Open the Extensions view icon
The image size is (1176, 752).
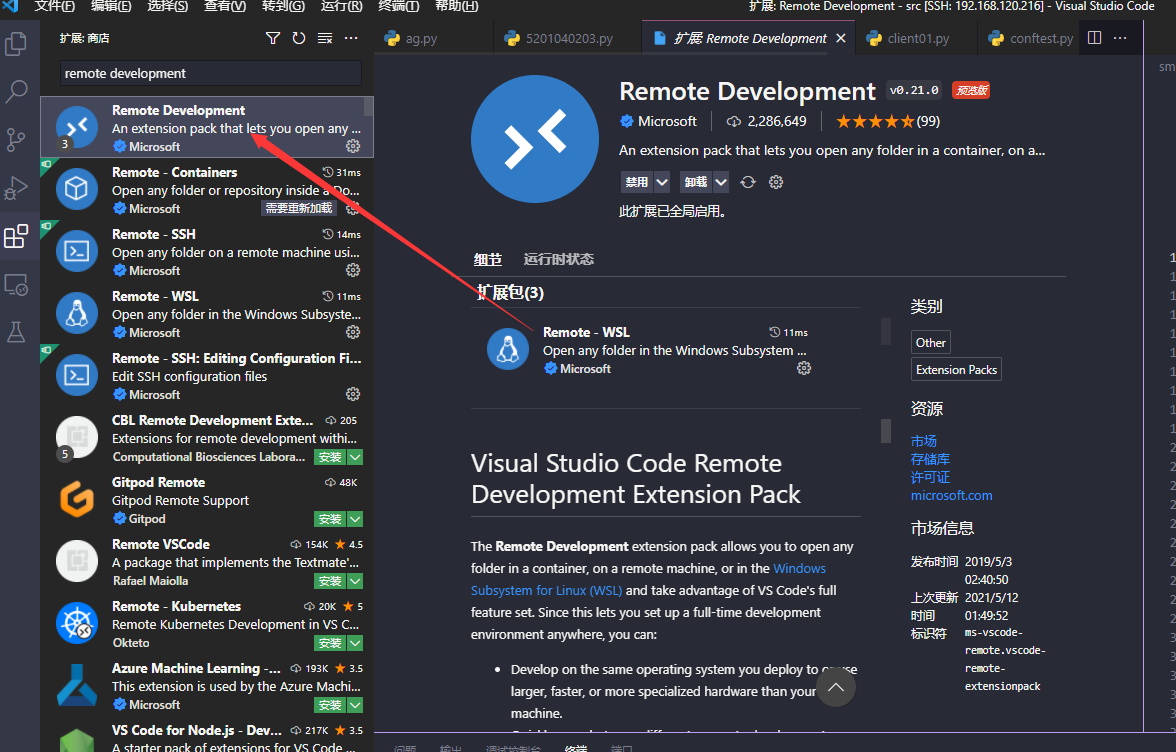click(16, 236)
